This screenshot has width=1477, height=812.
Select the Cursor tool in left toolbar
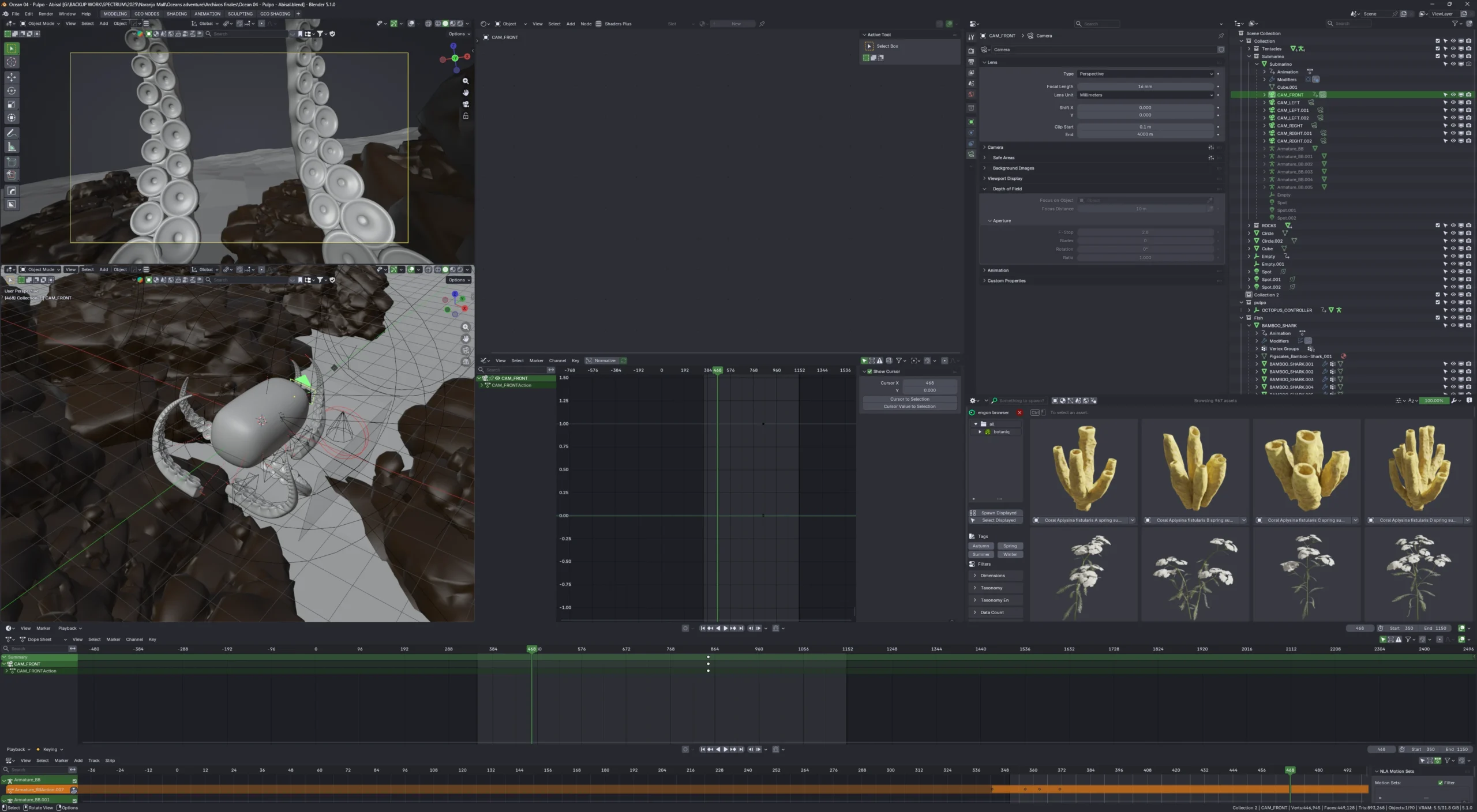point(12,62)
